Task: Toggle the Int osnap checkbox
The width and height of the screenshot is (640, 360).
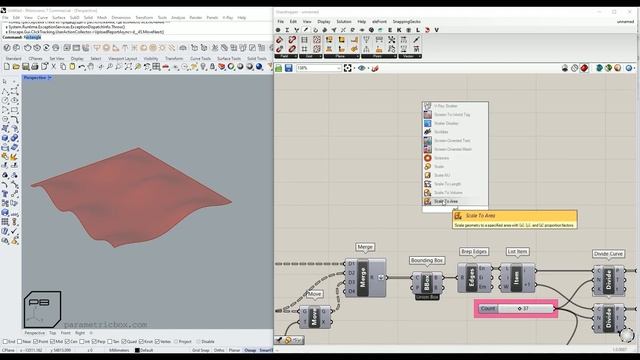Action: 82,342
